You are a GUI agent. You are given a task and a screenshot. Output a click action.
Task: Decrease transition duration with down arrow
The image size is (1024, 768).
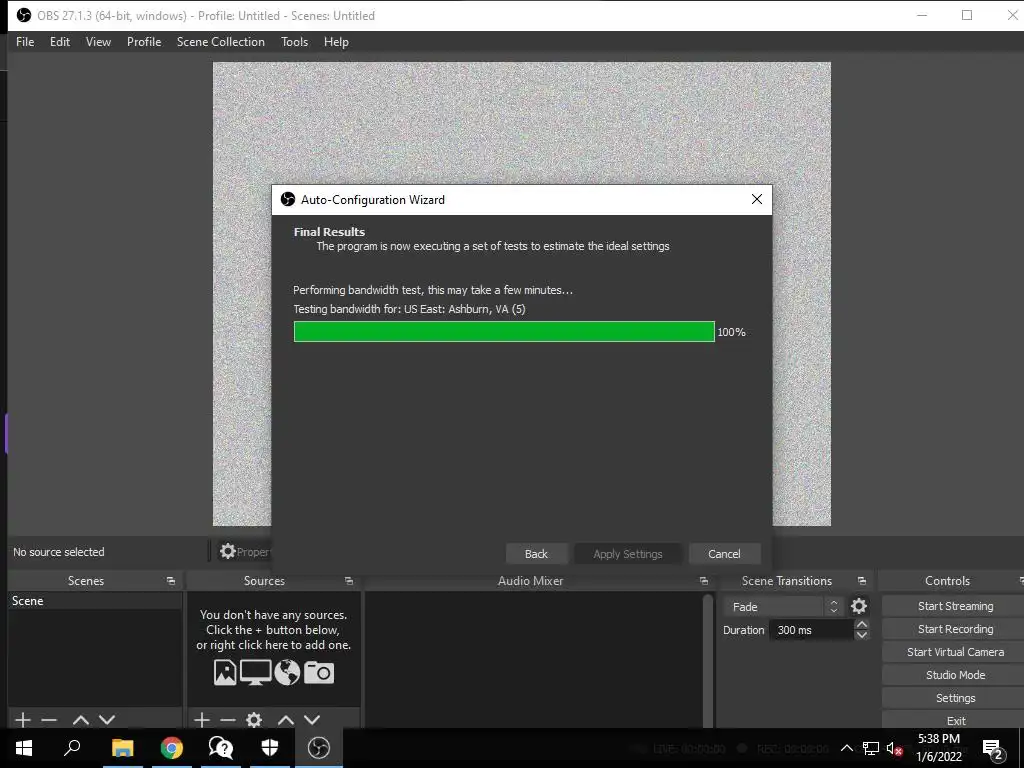862,635
